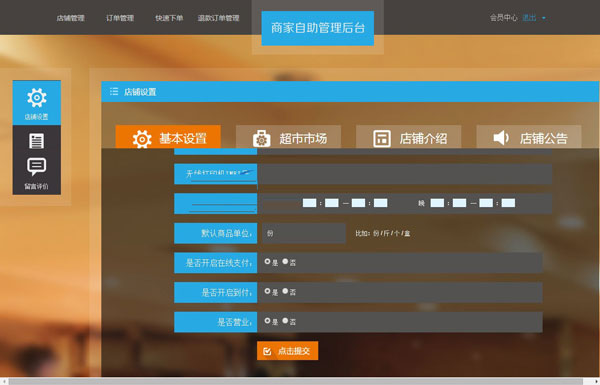Click the list icon beside the 店铺设置 header
The height and width of the screenshot is (385, 600).
(x=114, y=91)
